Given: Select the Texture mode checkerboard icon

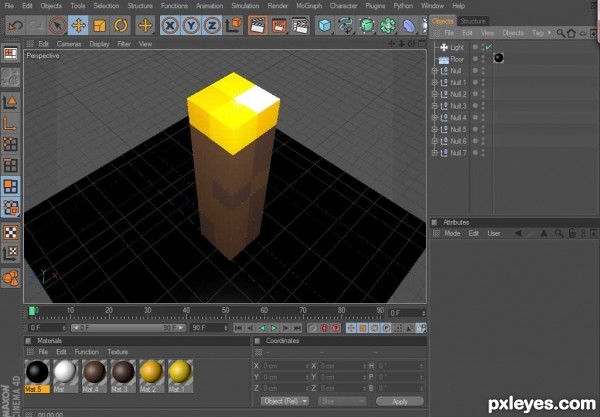Looking at the screenshot, I should (x=11, y=232).
